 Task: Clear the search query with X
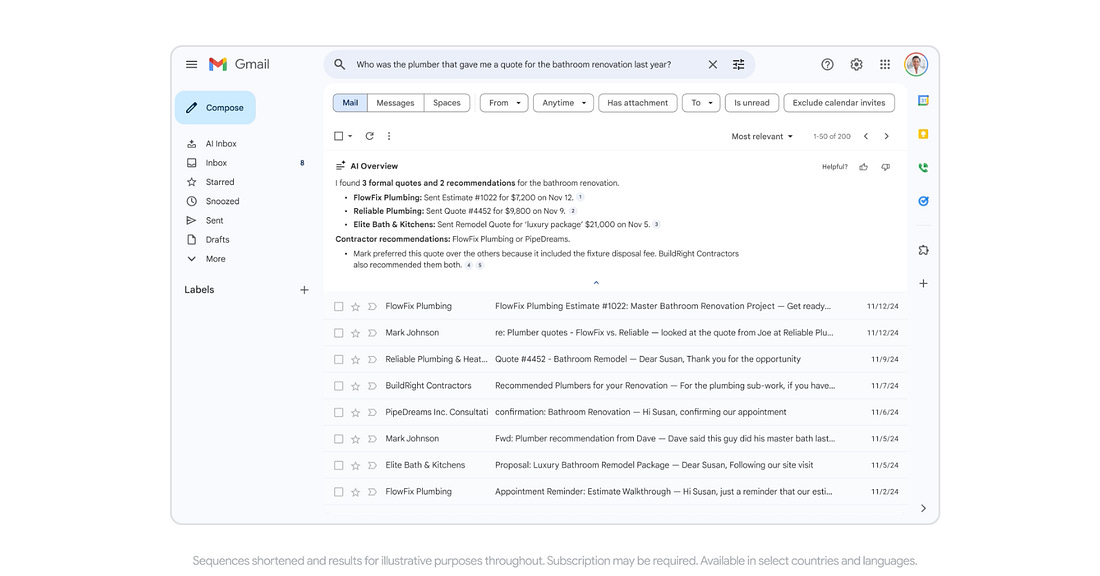713,65
